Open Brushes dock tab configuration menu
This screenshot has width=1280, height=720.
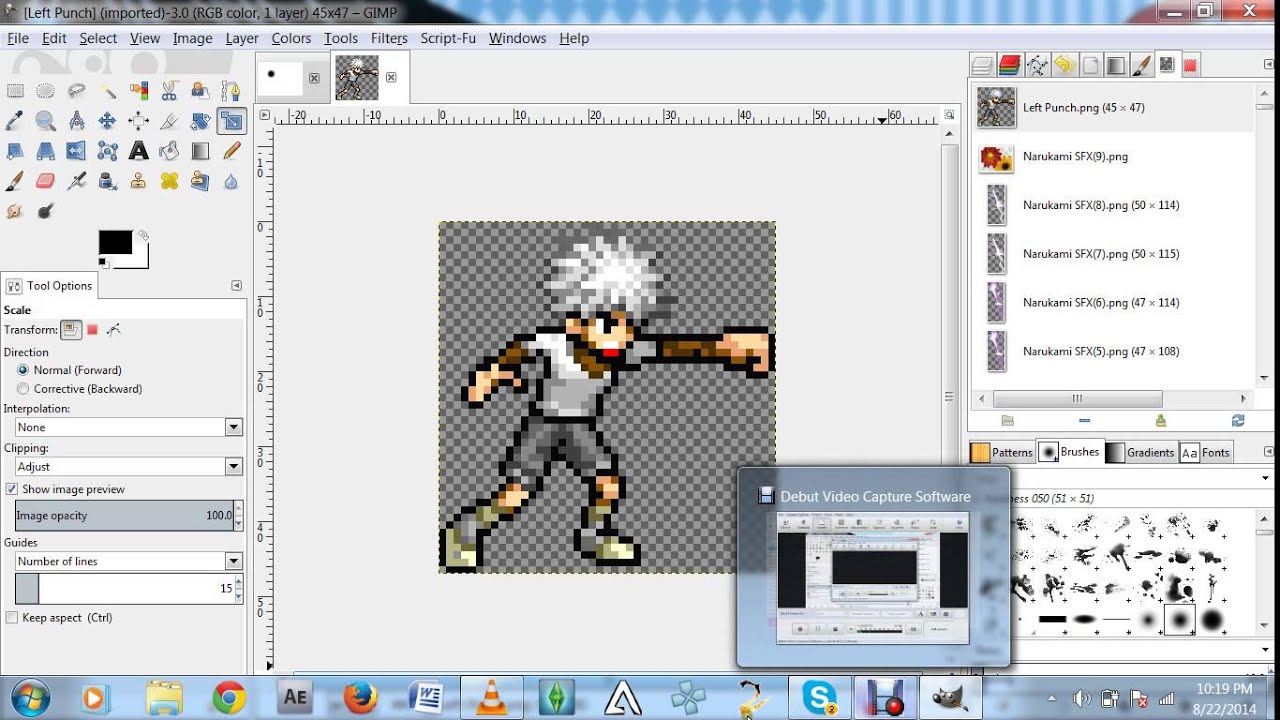[1269, 451]
